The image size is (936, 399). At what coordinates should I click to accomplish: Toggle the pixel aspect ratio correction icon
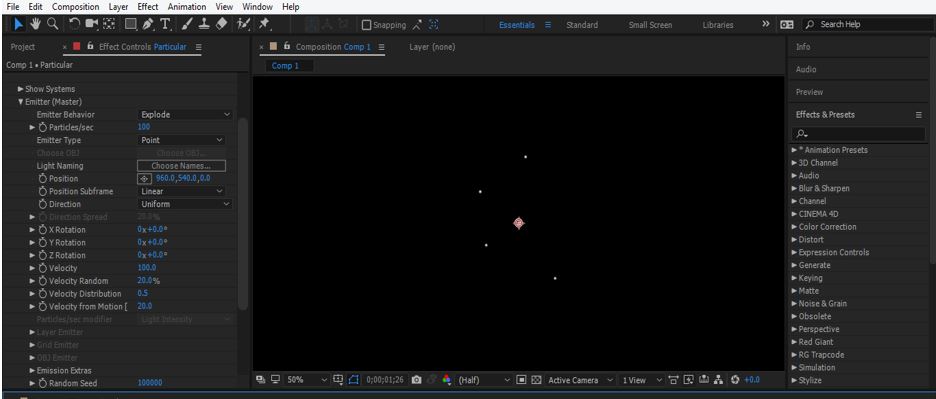point(673,380)
